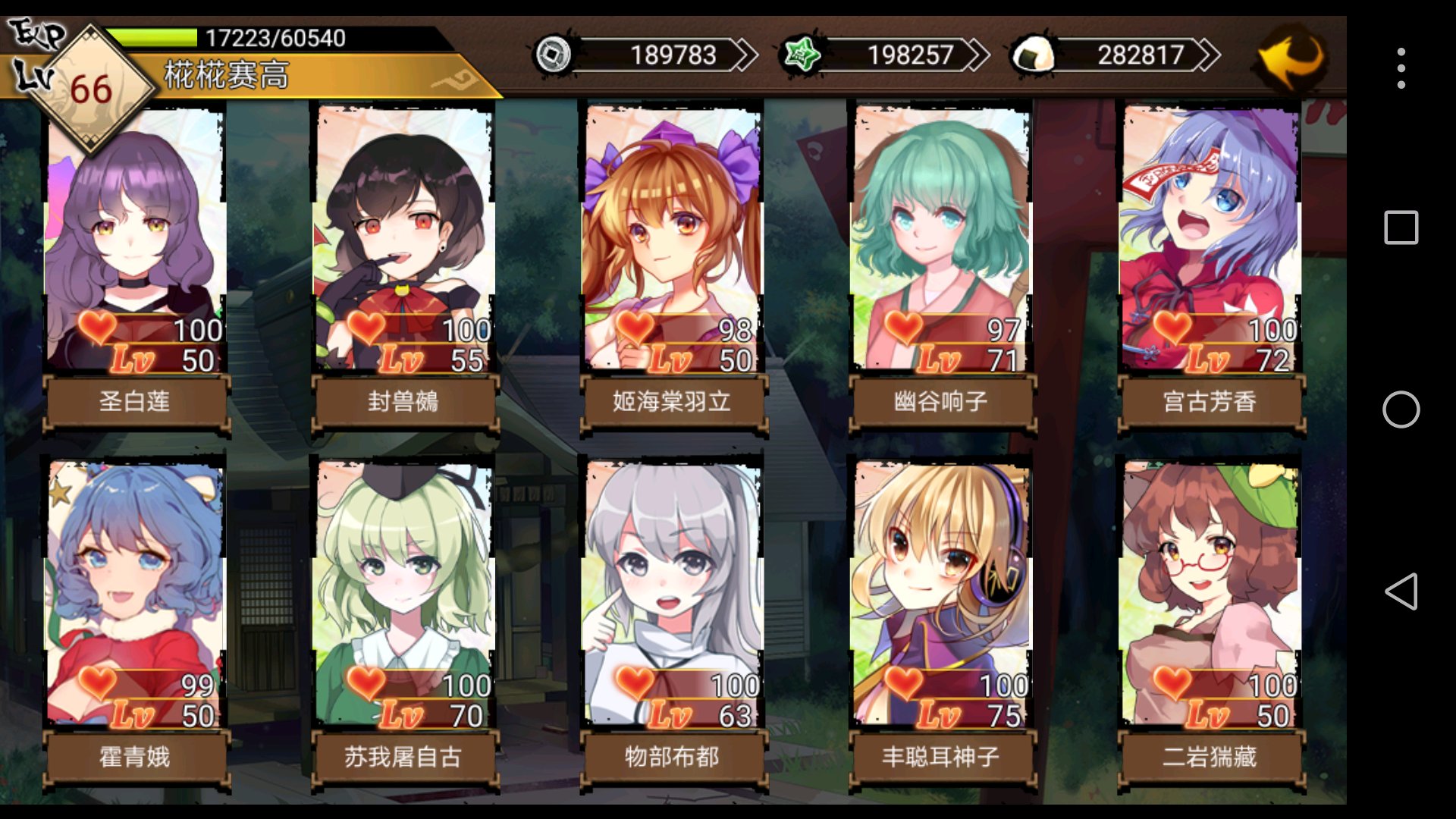The height and width of the screenshot is (819, 1456).
Task: Open the Android three-dot overflow menu
Action: tap(1401, 68)
